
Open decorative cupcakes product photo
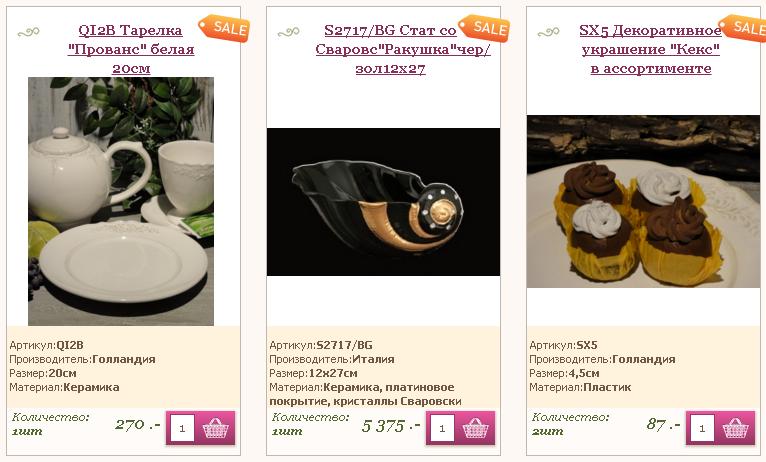643,201
